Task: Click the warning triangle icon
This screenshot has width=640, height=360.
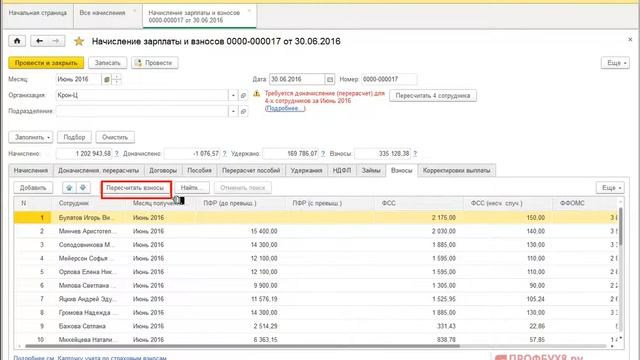Action: tap(256, 93)
